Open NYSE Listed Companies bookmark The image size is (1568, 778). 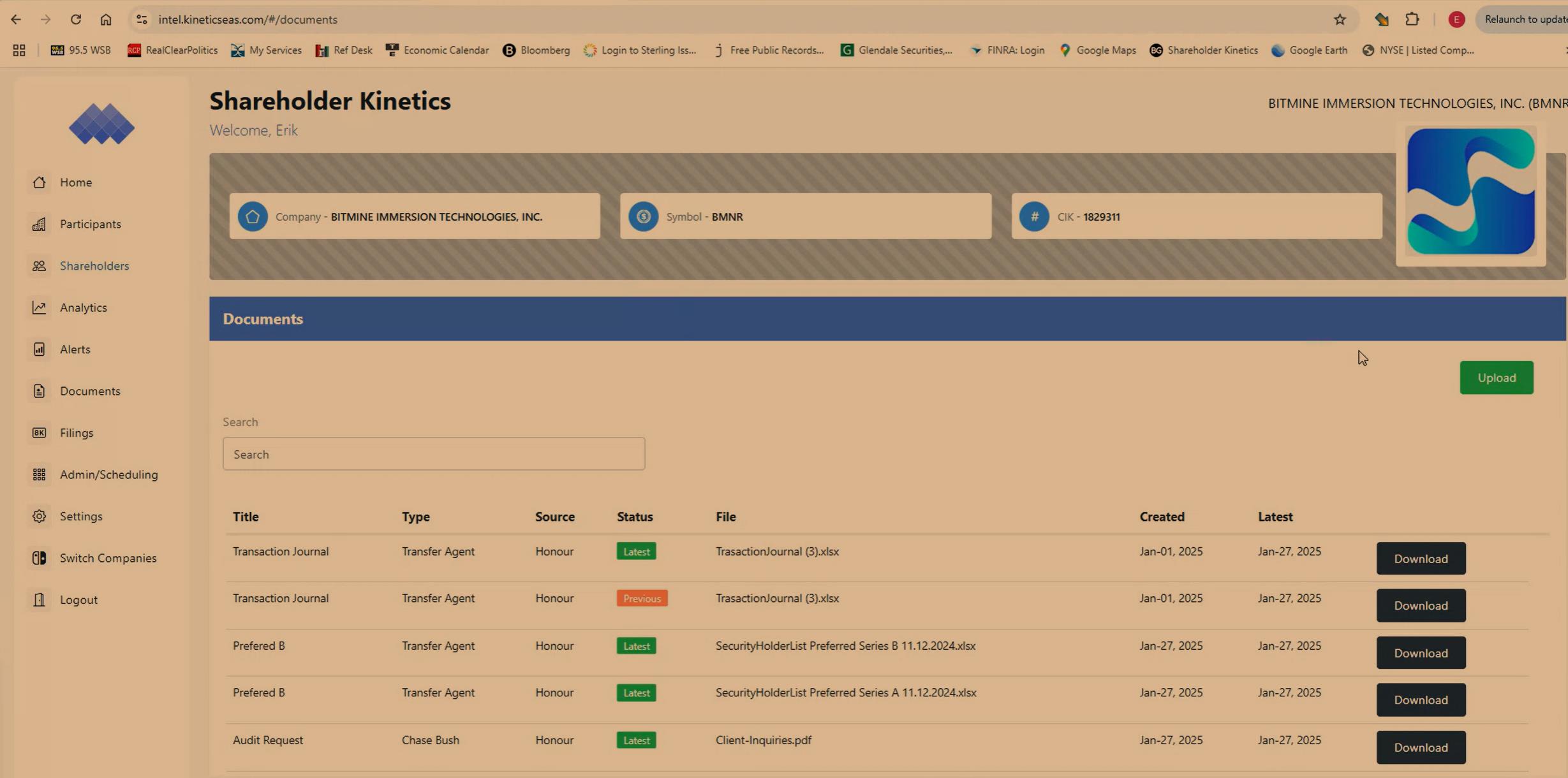[1417, 50]
